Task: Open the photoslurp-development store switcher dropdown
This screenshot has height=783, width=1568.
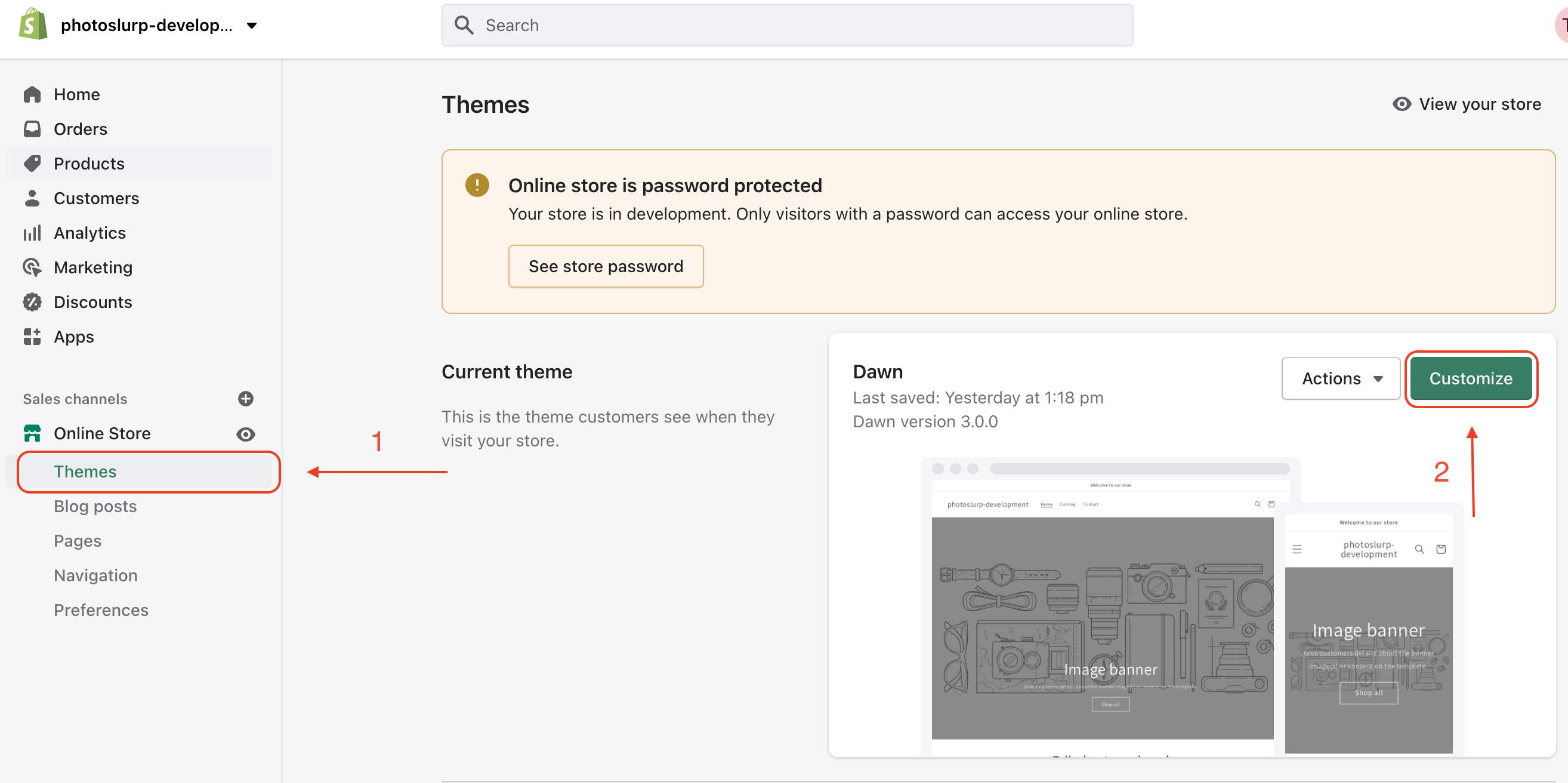Action: 251,26
